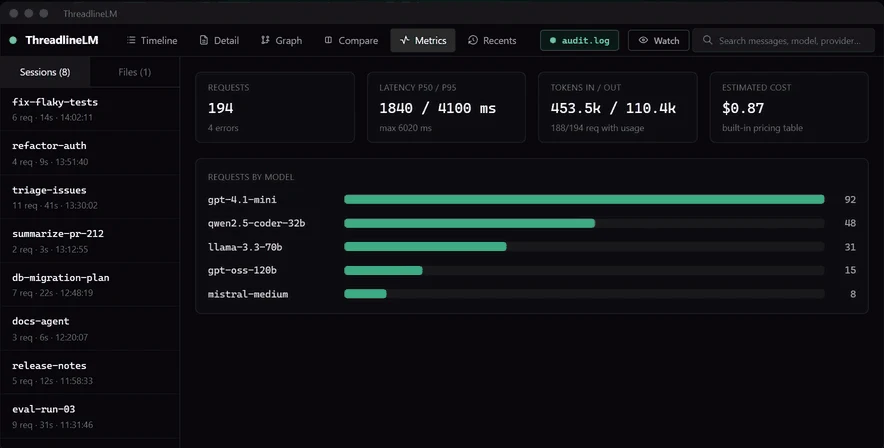Click the mistral-medium model label
The height and width of the screenshot is (448, 884).
[x=248, y=294]
